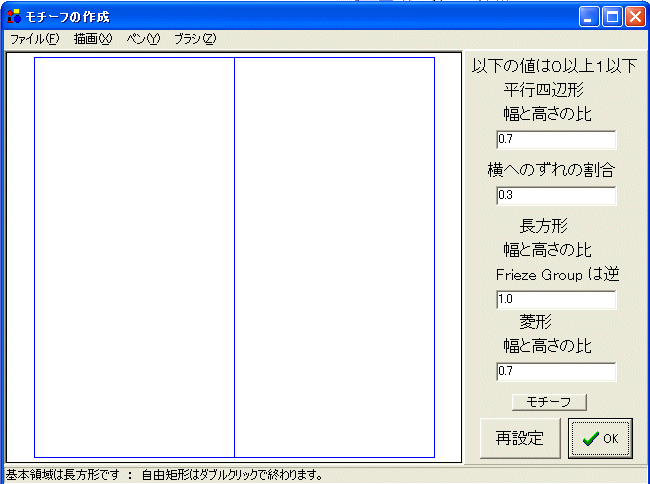Click inside the right blue rectangle canvas

pyautogui.click(x=335, y=257)
